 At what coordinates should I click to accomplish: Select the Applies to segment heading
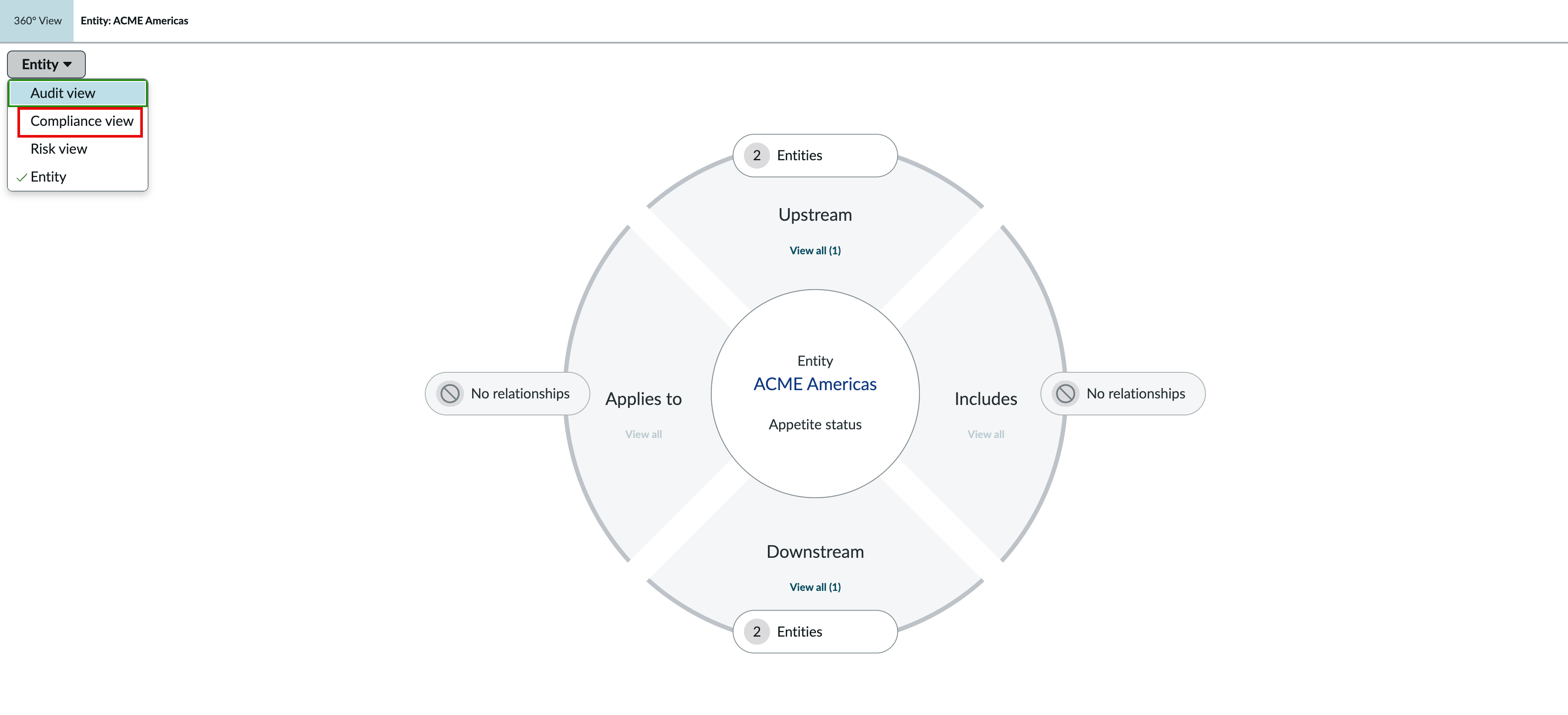[643, 399]
